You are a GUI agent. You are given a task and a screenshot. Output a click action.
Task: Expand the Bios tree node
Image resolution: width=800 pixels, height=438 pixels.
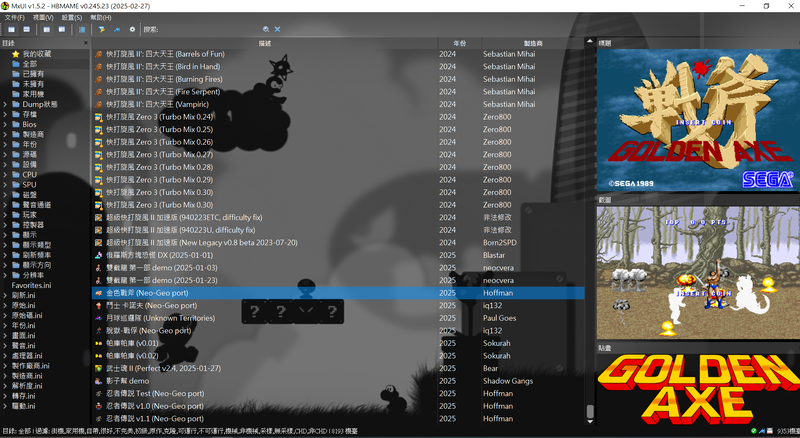tap(5, 124)
